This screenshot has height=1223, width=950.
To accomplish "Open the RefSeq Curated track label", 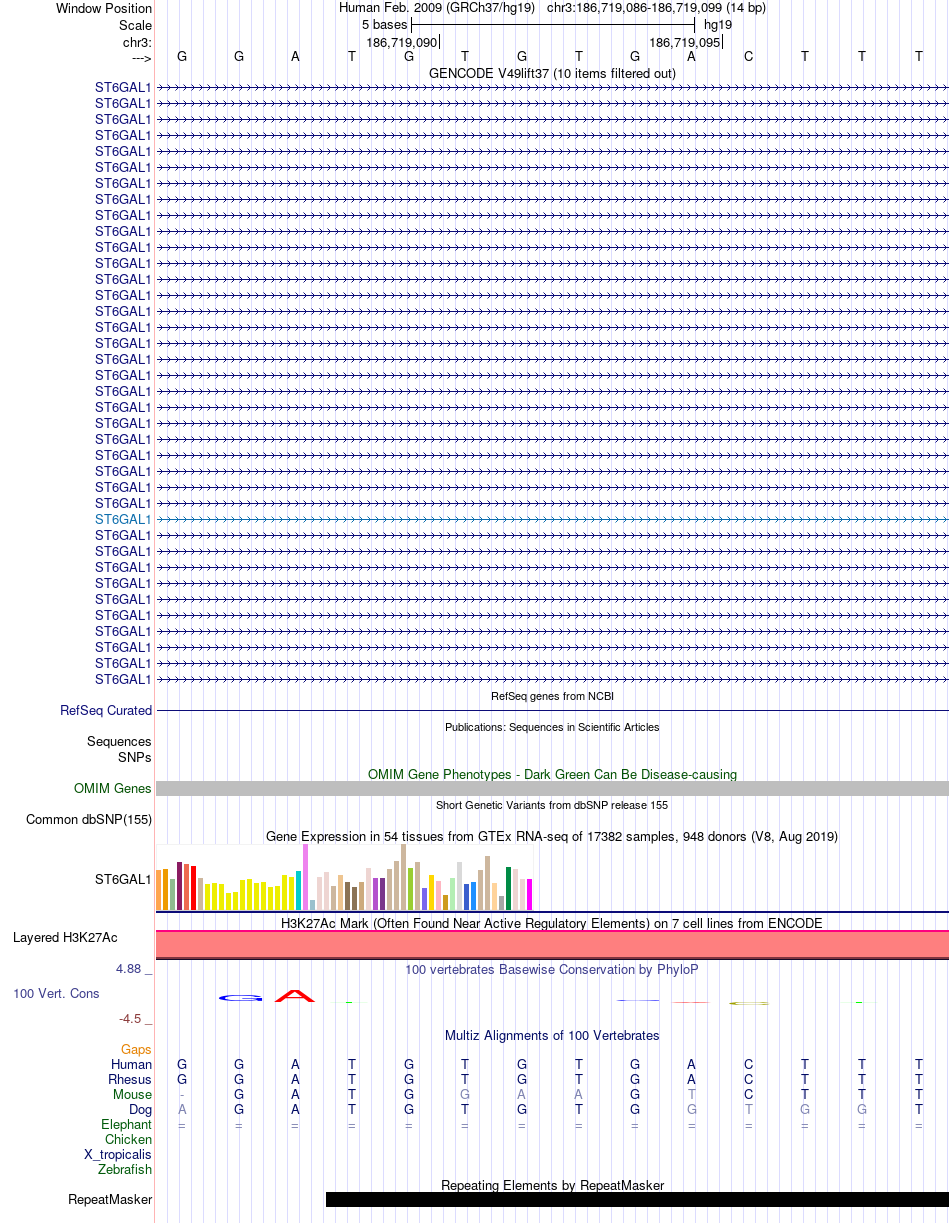I will (x=106, y=711).
